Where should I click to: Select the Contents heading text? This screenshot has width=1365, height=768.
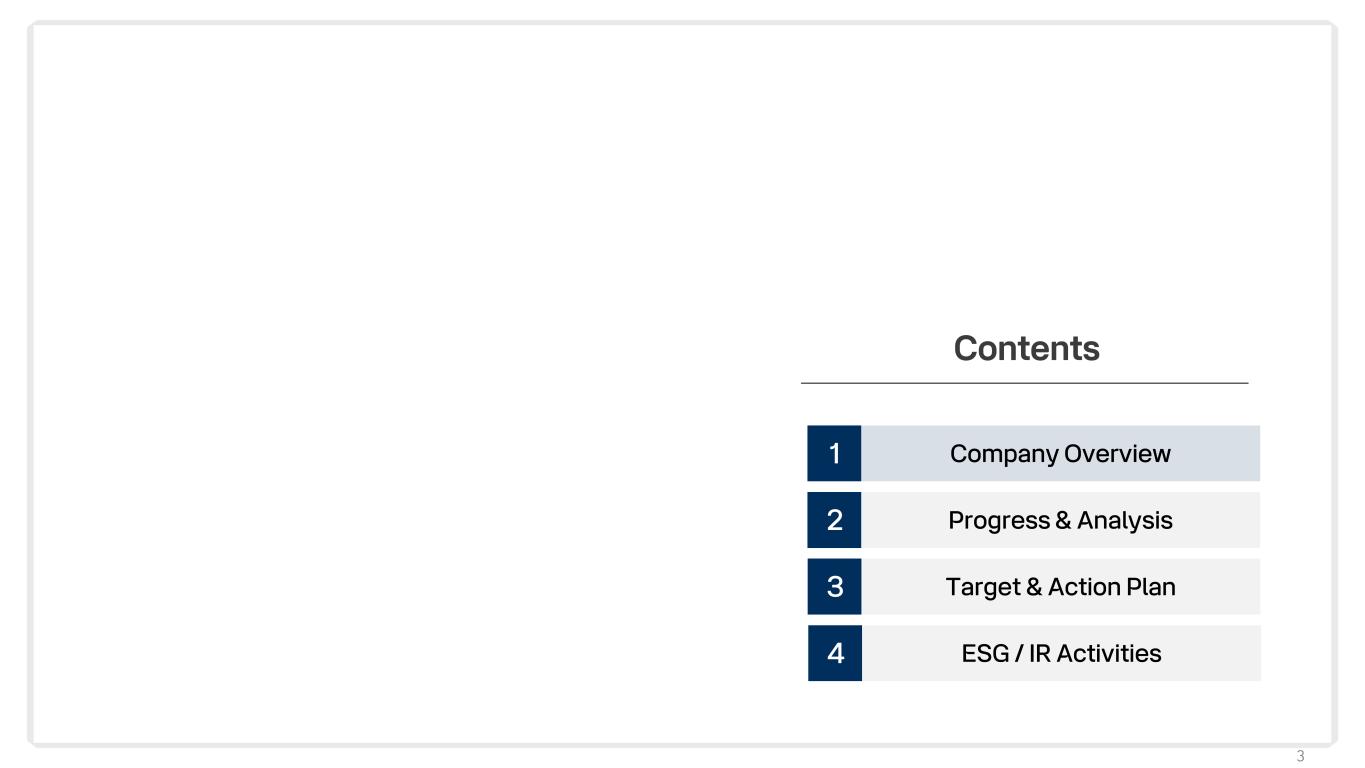pos(1026,348)
